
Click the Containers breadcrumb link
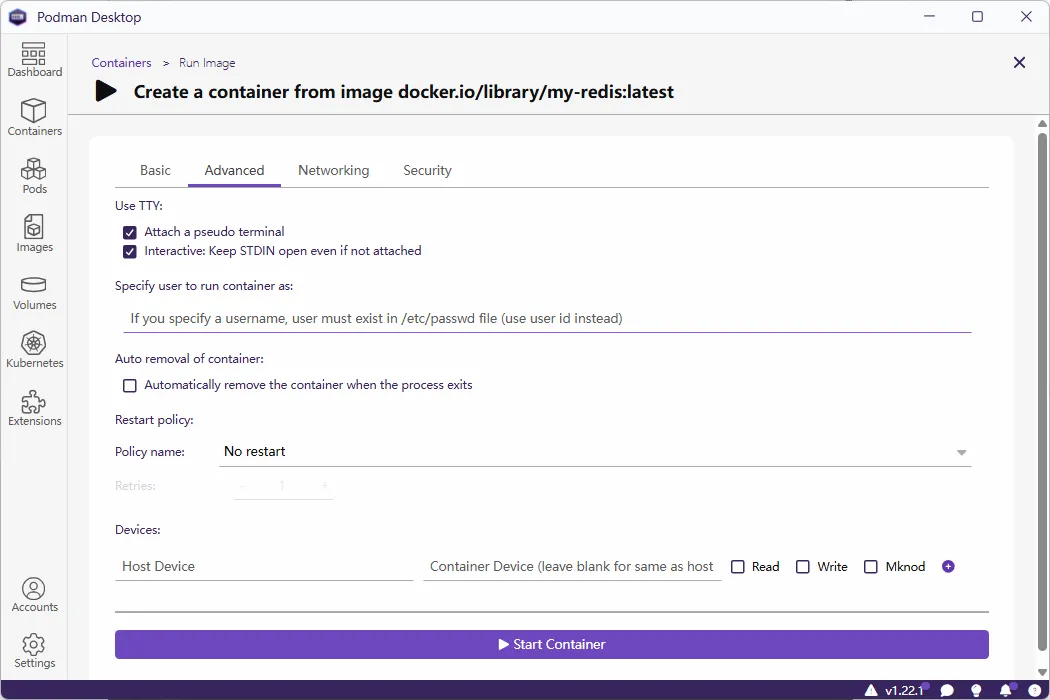coord(121,63)
